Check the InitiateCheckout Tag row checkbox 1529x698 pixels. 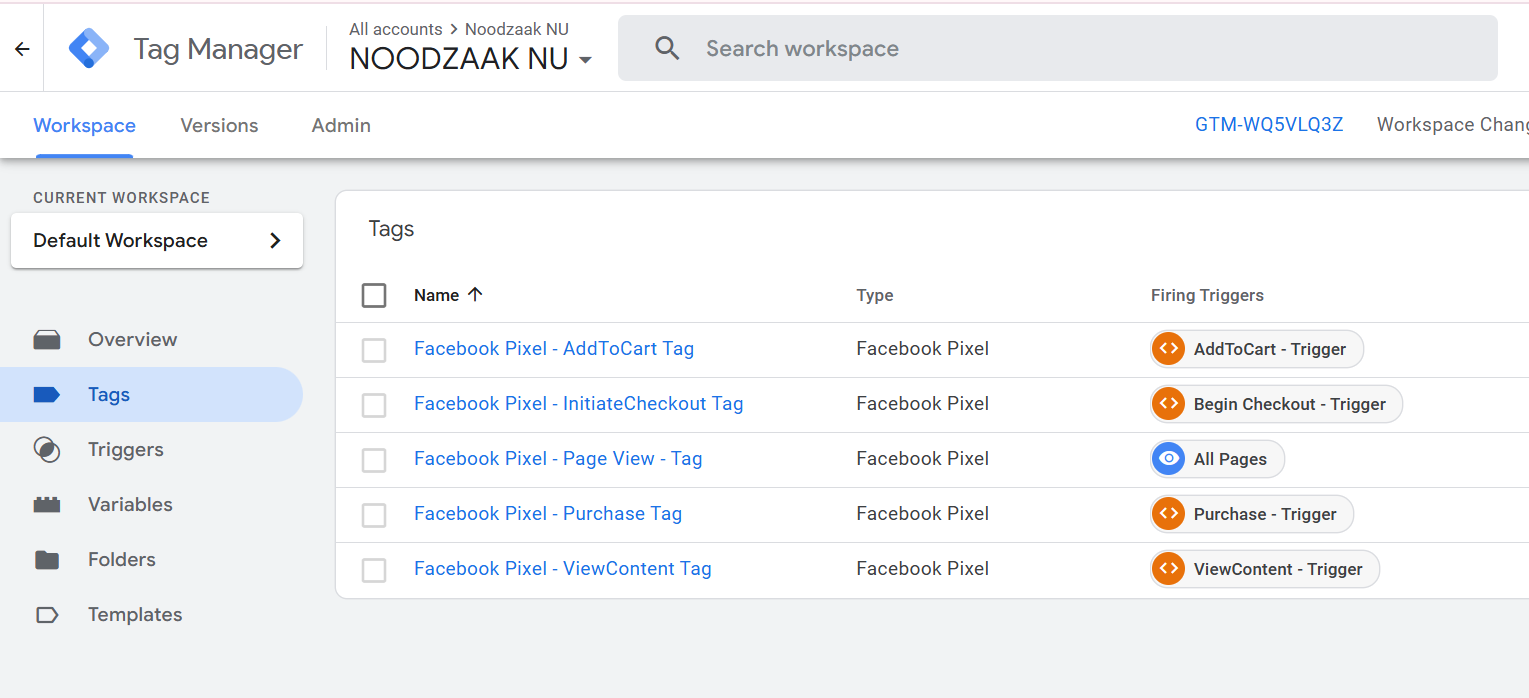[x=374, y=405]
